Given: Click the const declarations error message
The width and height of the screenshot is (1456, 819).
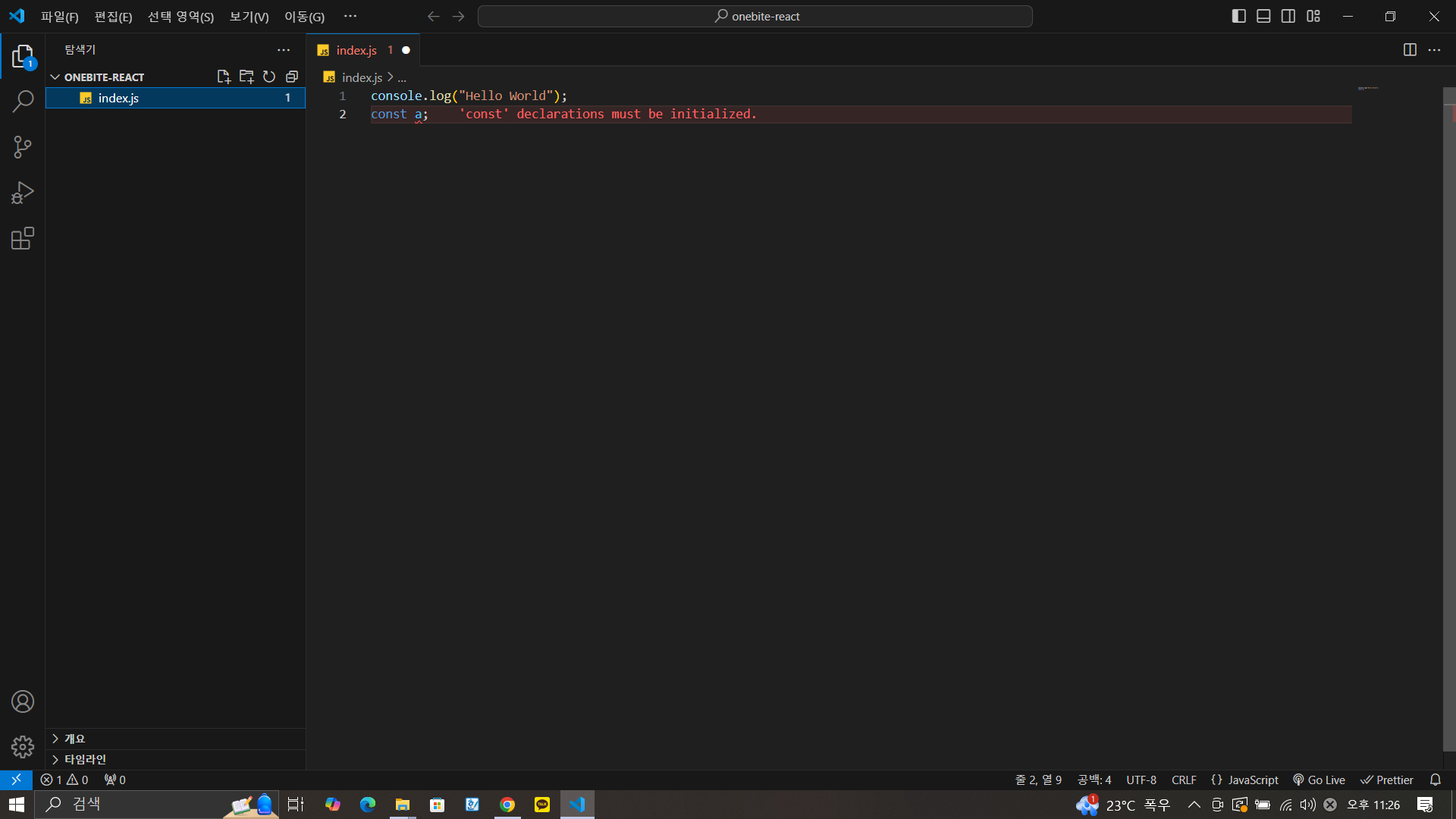Looking at the screenshot, I should click(608, 115).
